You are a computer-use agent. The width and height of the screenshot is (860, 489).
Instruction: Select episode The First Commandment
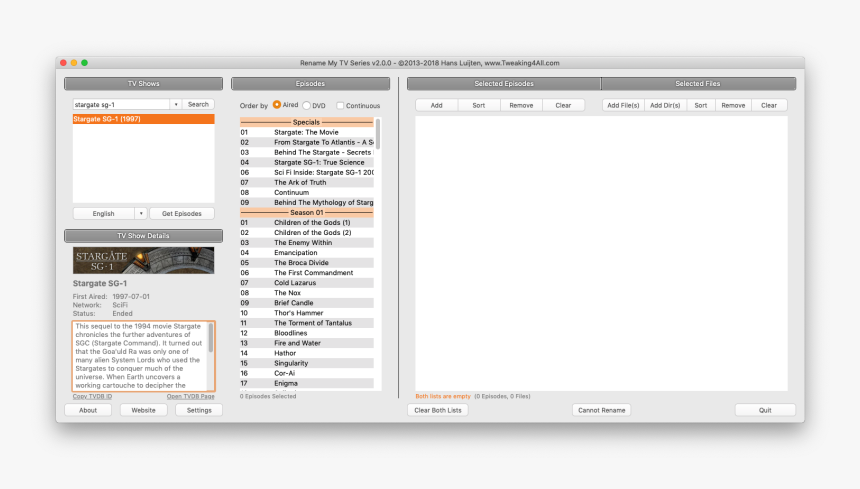(307, 272)
